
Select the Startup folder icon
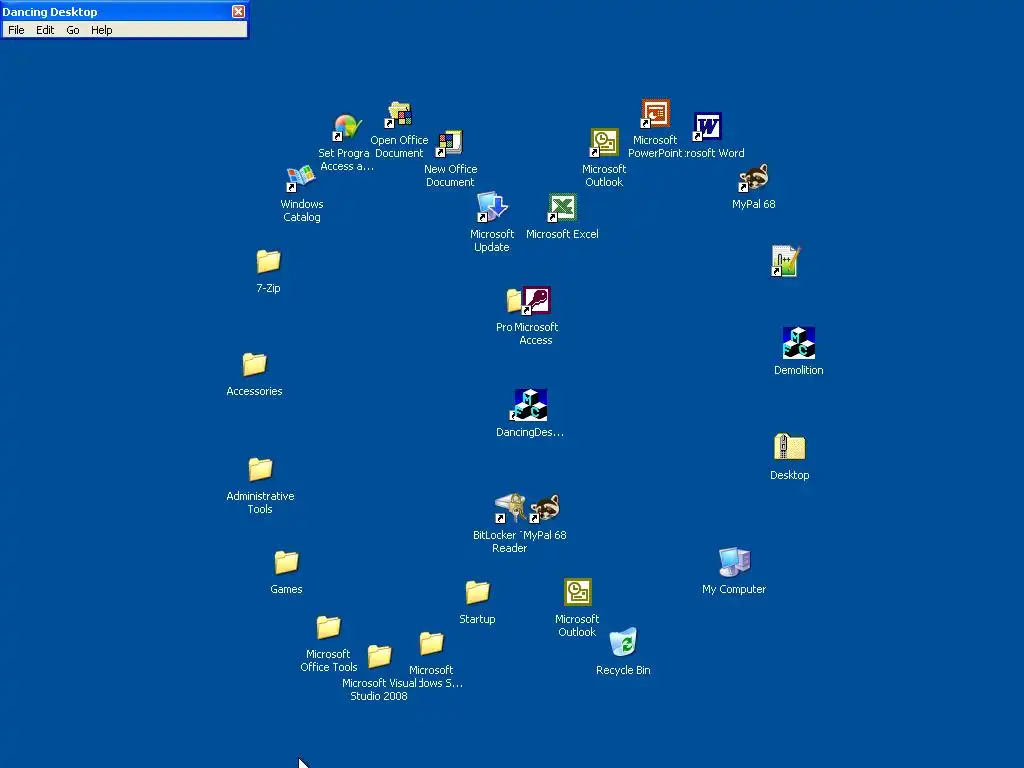pos(477,592)
